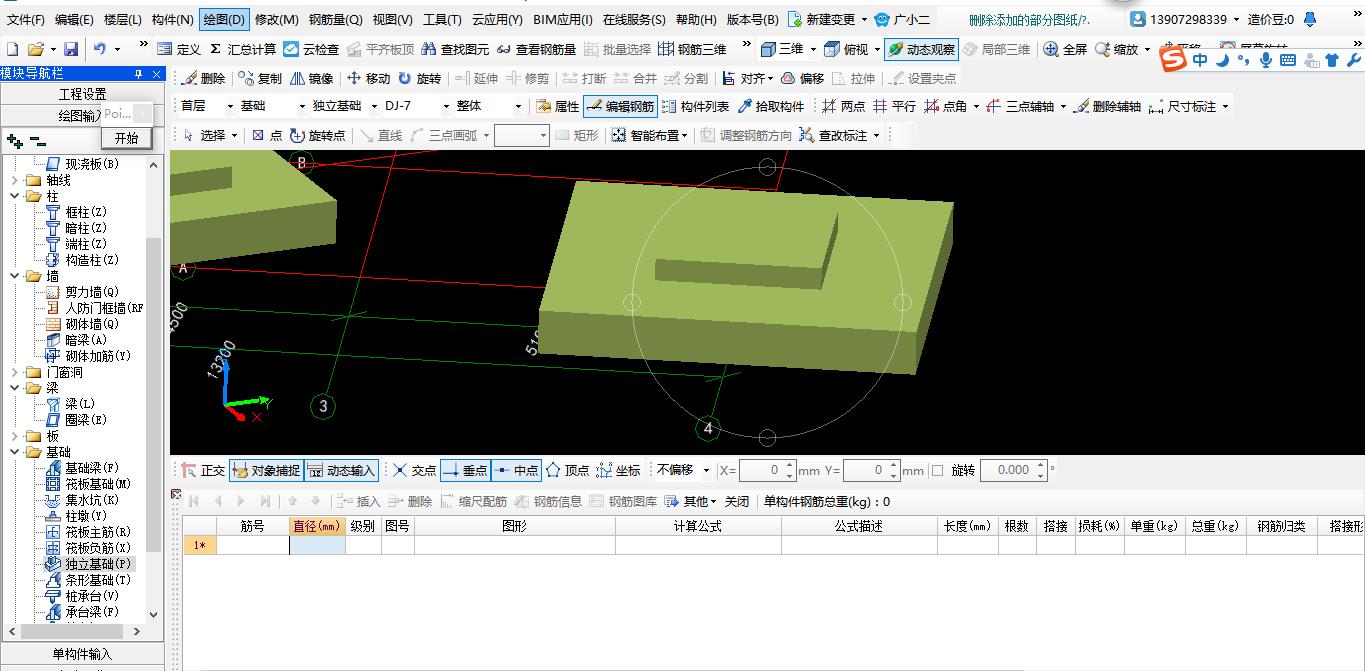Open the BIM应用(I) menu
This screenshot has height=671, width=1365.
tap(562, 19)
